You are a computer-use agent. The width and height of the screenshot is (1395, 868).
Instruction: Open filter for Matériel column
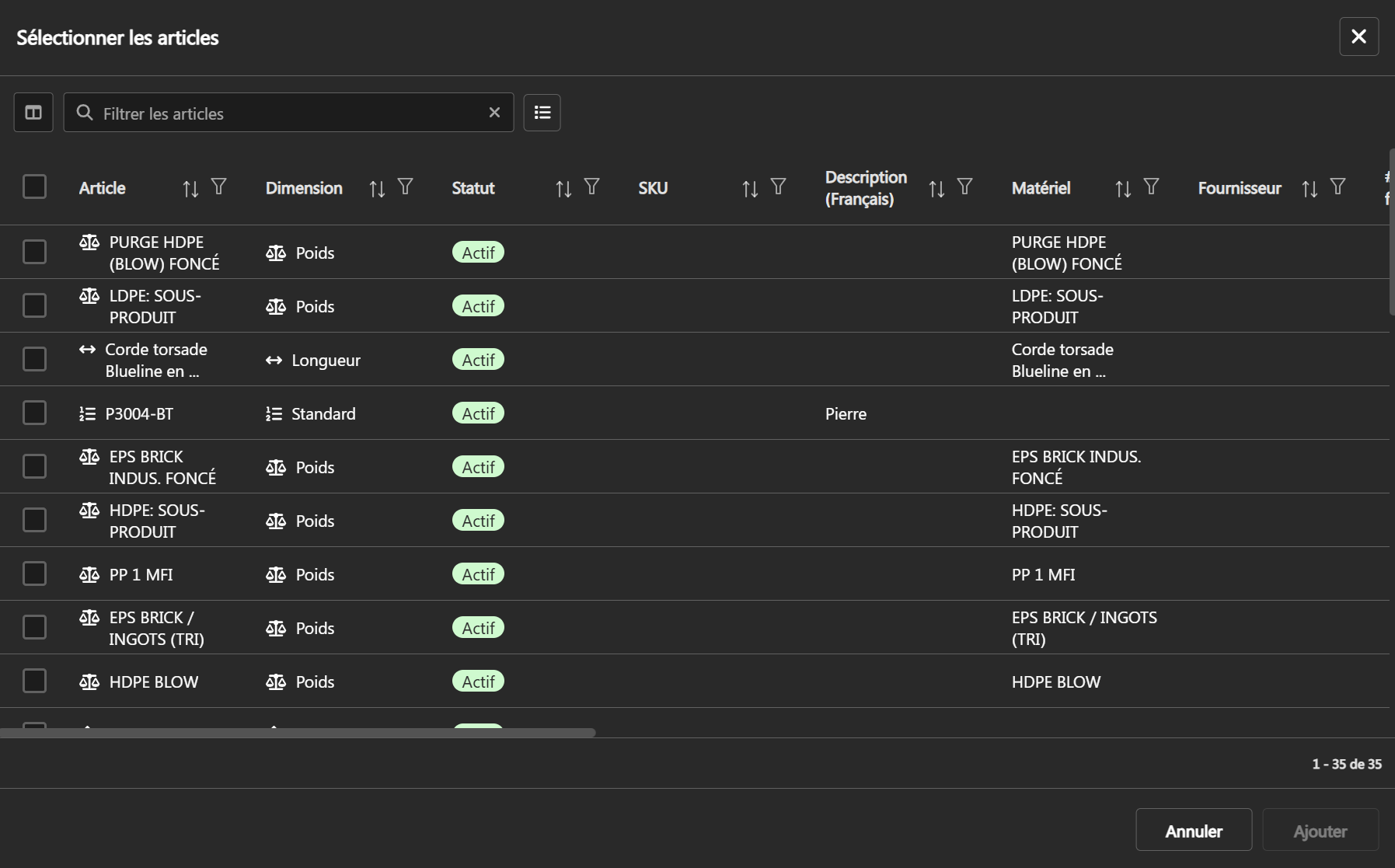[x=1151, y=186]
